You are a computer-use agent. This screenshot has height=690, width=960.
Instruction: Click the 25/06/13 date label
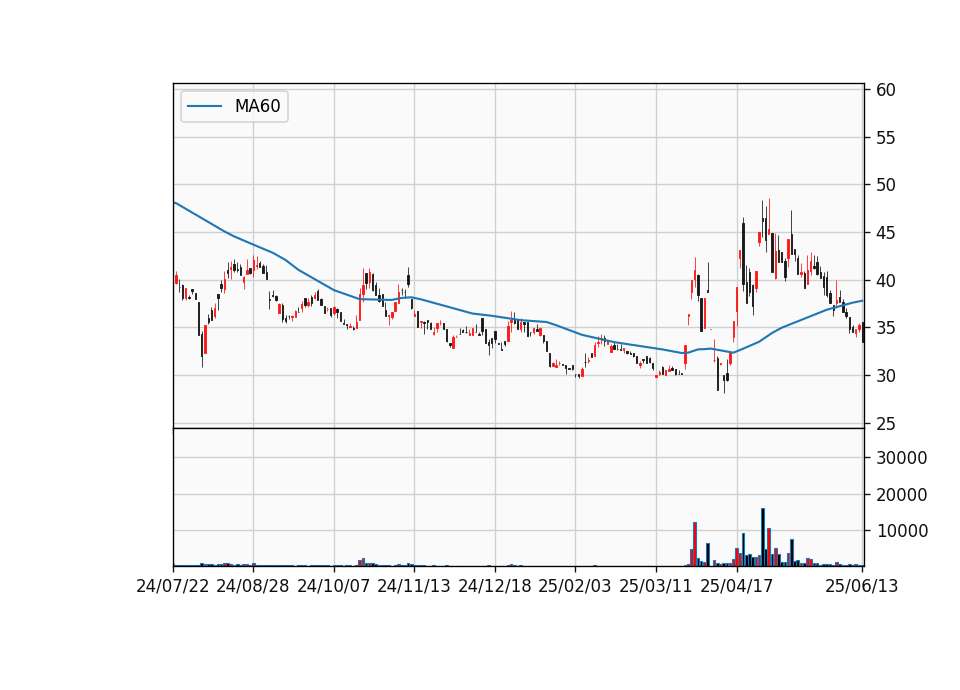(861, 586)
